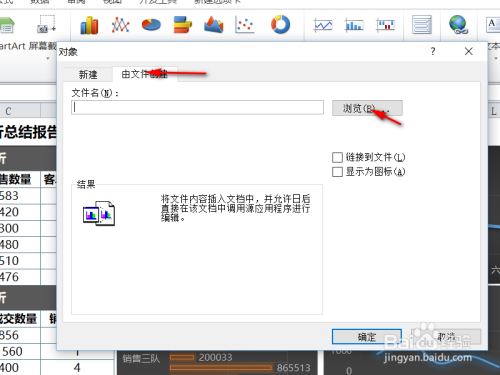Enable 链接到文件 checkbox
The height and width of the screenshot is (375, 500).
click(337, 157)
